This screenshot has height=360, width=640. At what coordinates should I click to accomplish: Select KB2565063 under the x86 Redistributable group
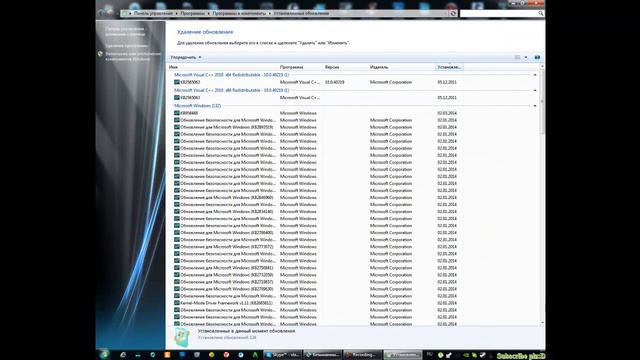pos(190,98)
